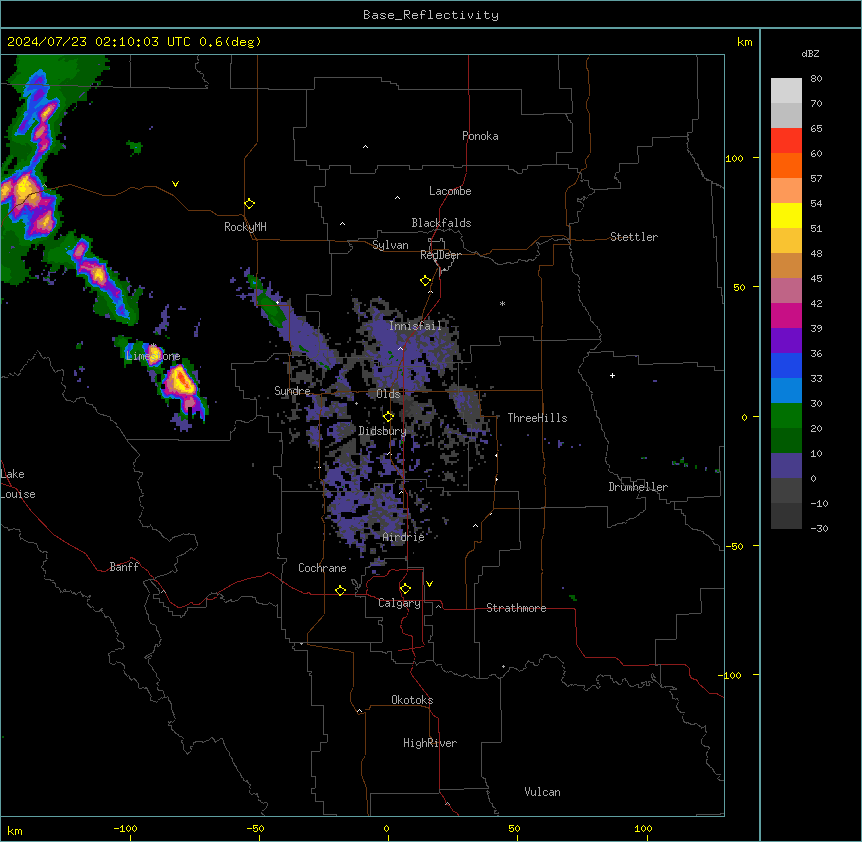Image resolution: width=862 pixels, height=842 pixels.
Task: Click the Blackfalds city label
Action: [441, 223]
